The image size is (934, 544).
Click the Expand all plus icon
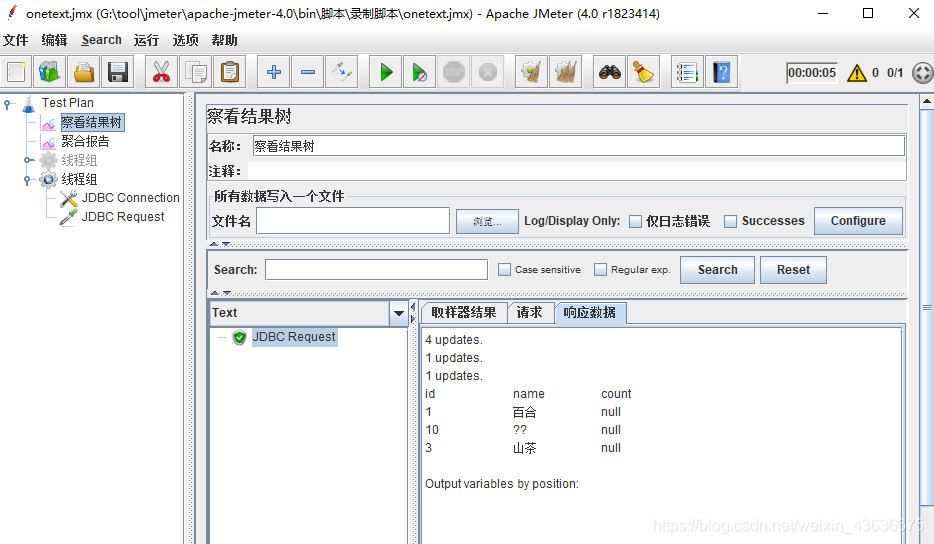273,72
